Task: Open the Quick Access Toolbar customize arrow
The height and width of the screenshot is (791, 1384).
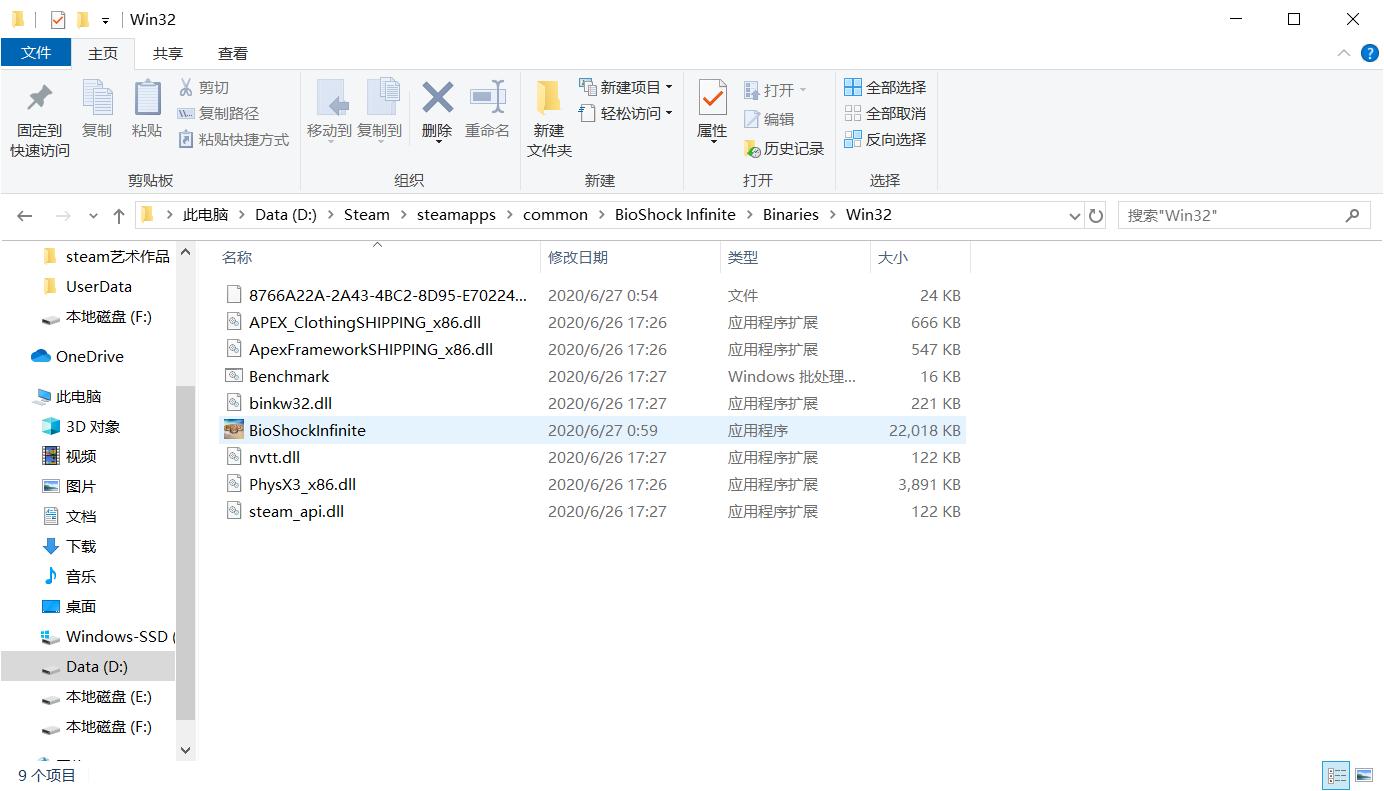Action: 105,20
